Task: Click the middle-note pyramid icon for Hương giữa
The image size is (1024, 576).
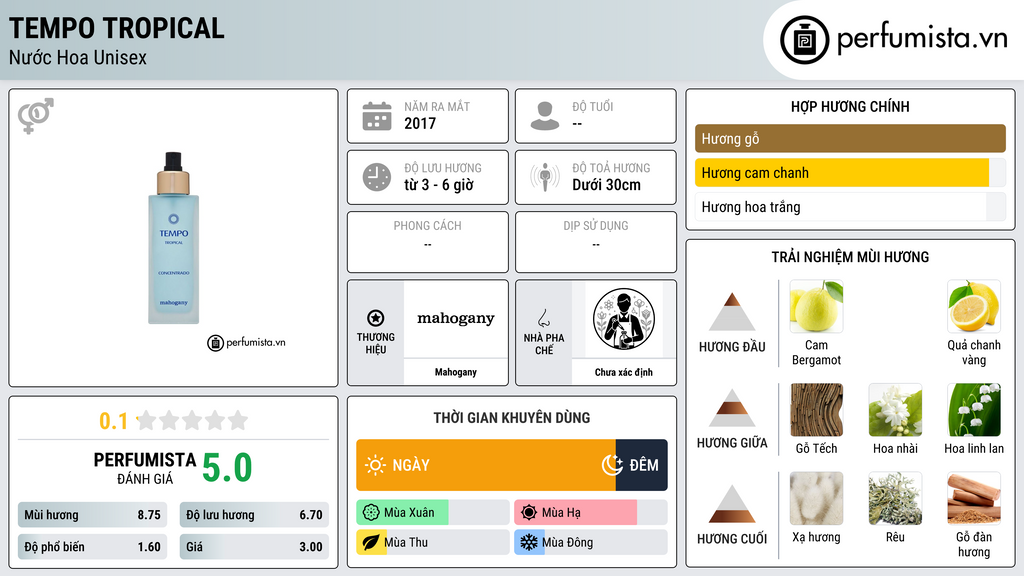Action: click(x=732, y=408)
